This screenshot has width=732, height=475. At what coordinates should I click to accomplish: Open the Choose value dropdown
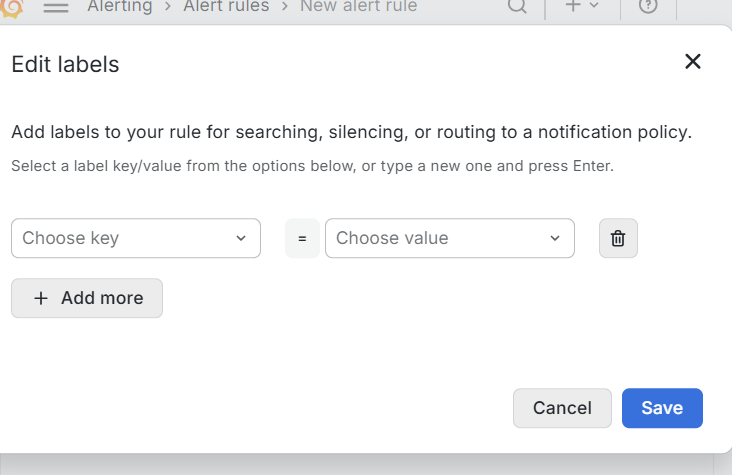coord(450,238)
